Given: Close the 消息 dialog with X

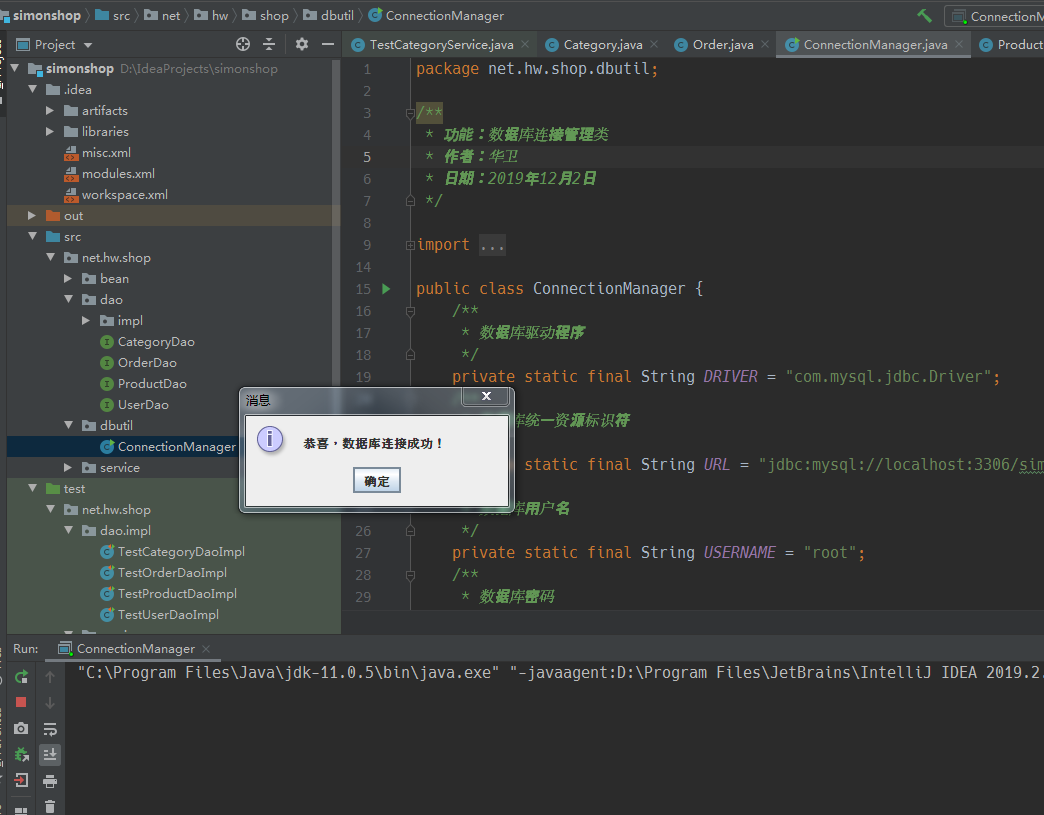Looking at the screenshot, I should coord(487,396).
